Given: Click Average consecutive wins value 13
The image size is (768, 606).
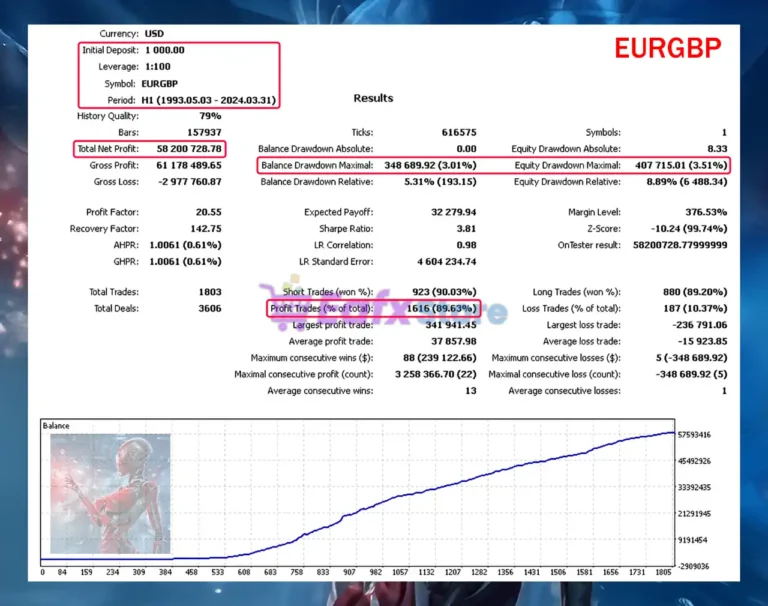Looking at the screenshot, I should [x=471, y=391].
